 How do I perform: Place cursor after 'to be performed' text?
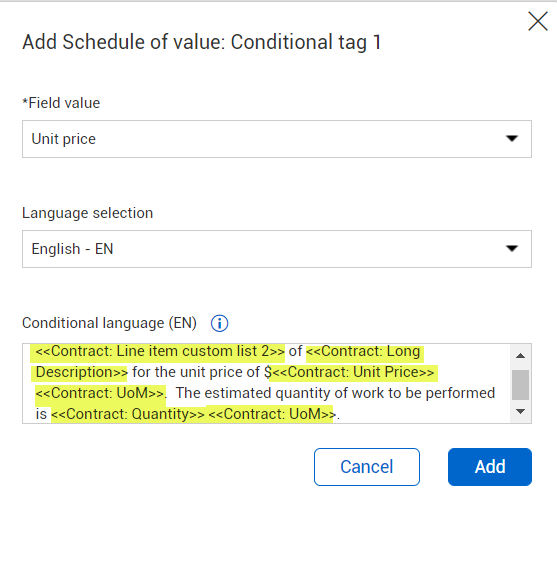point(495,393)
